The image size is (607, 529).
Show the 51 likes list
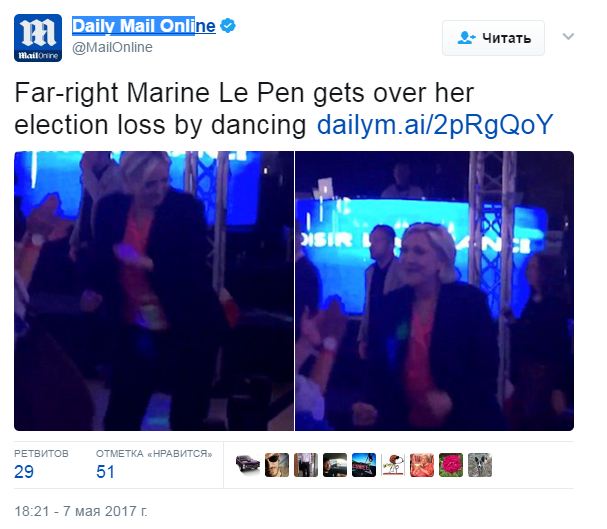coord(154,464)
